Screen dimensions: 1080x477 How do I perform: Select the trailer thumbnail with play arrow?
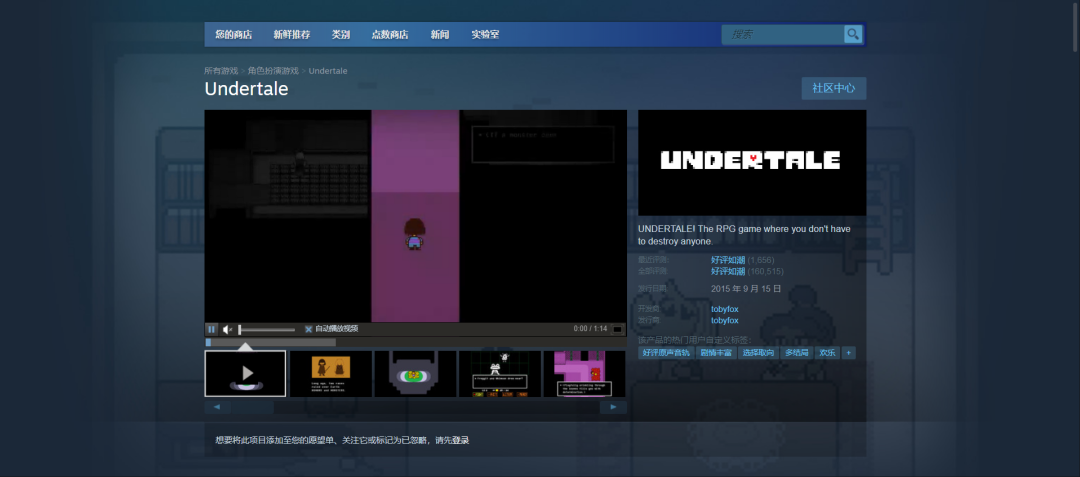pyautogui.click(x=245, y=374)
